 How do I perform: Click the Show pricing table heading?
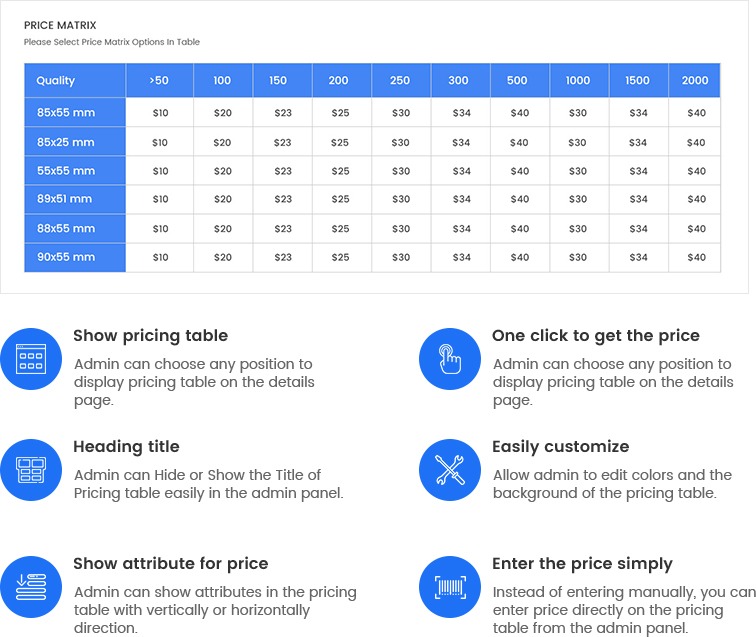coord(150,336)
